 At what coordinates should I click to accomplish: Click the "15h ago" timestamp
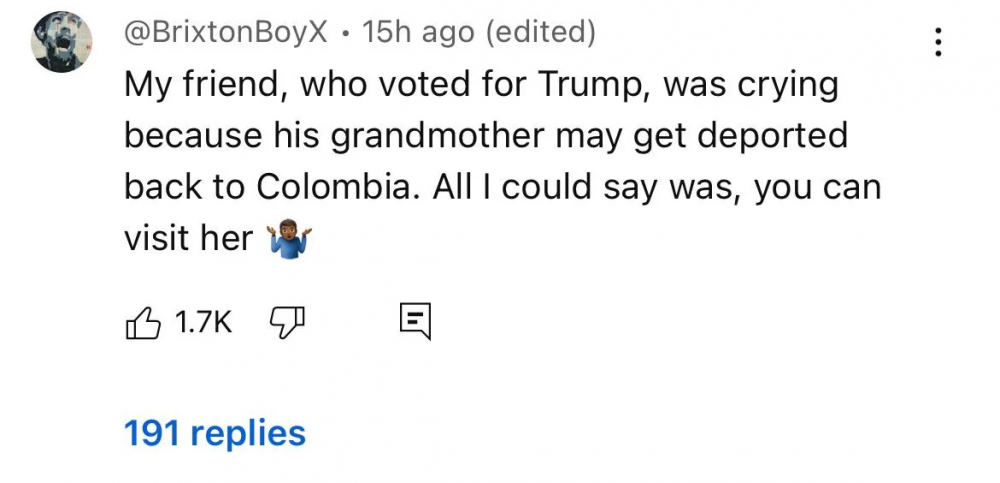(x=417, y=33)
